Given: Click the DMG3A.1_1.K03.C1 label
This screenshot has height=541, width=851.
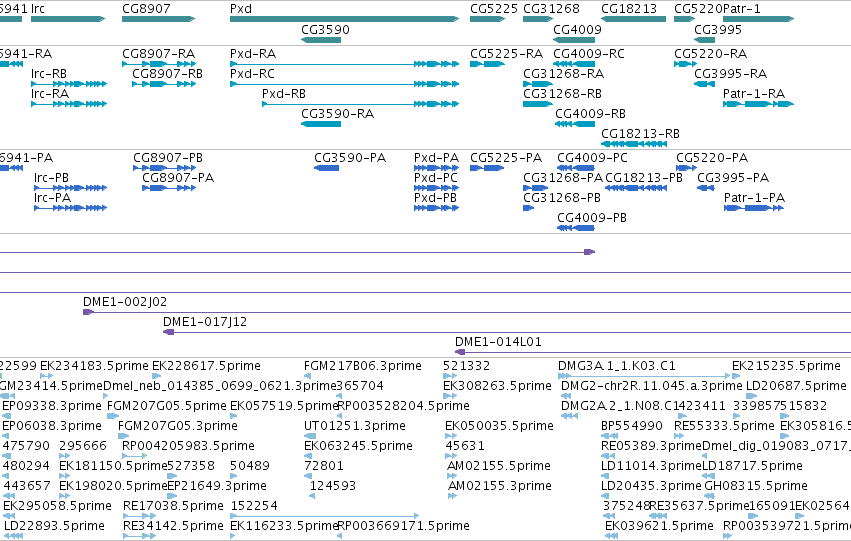Looking at the screenshot, I should [x=617, y=366].
